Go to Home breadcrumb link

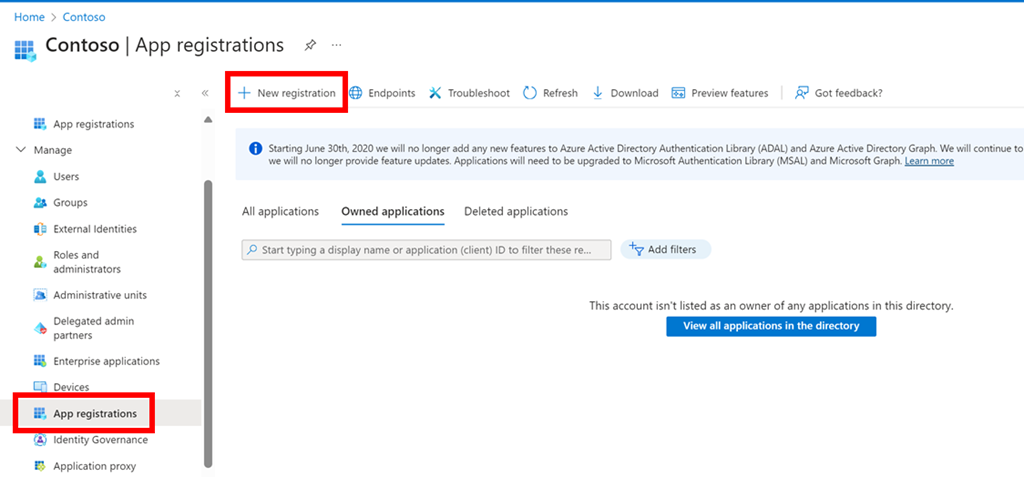point(28,17)
